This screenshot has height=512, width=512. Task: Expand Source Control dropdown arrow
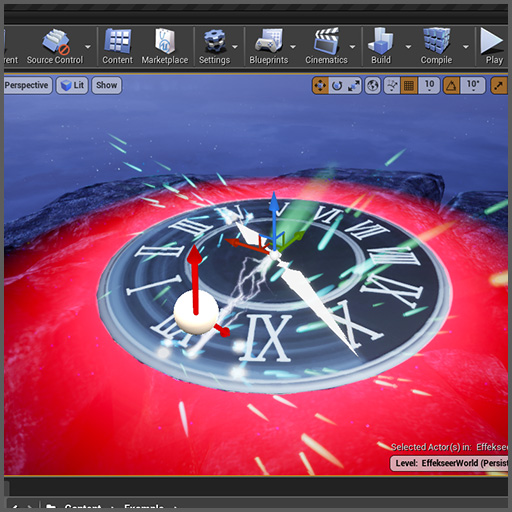point(88,47)
